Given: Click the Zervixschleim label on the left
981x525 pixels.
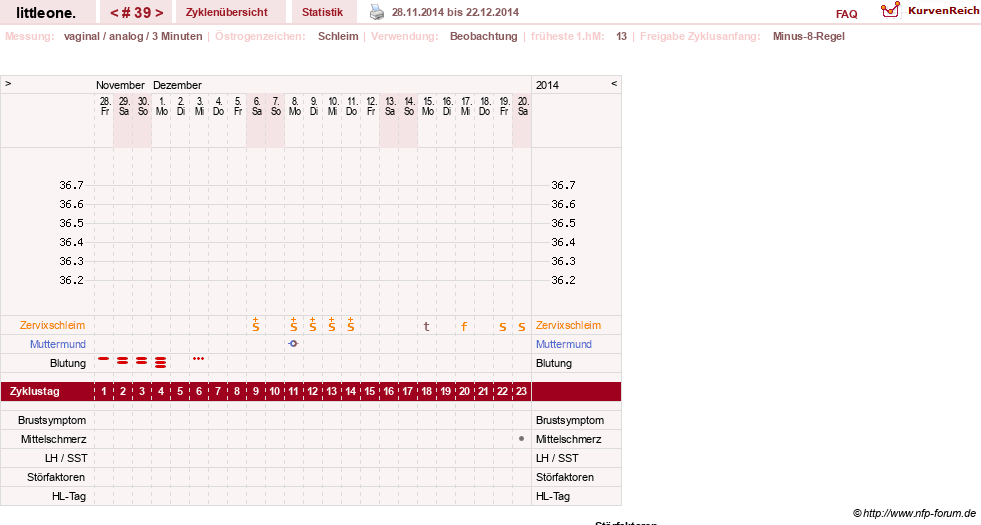Looking at the screenshot, I should pyautogui.click(x=53, y=325).
